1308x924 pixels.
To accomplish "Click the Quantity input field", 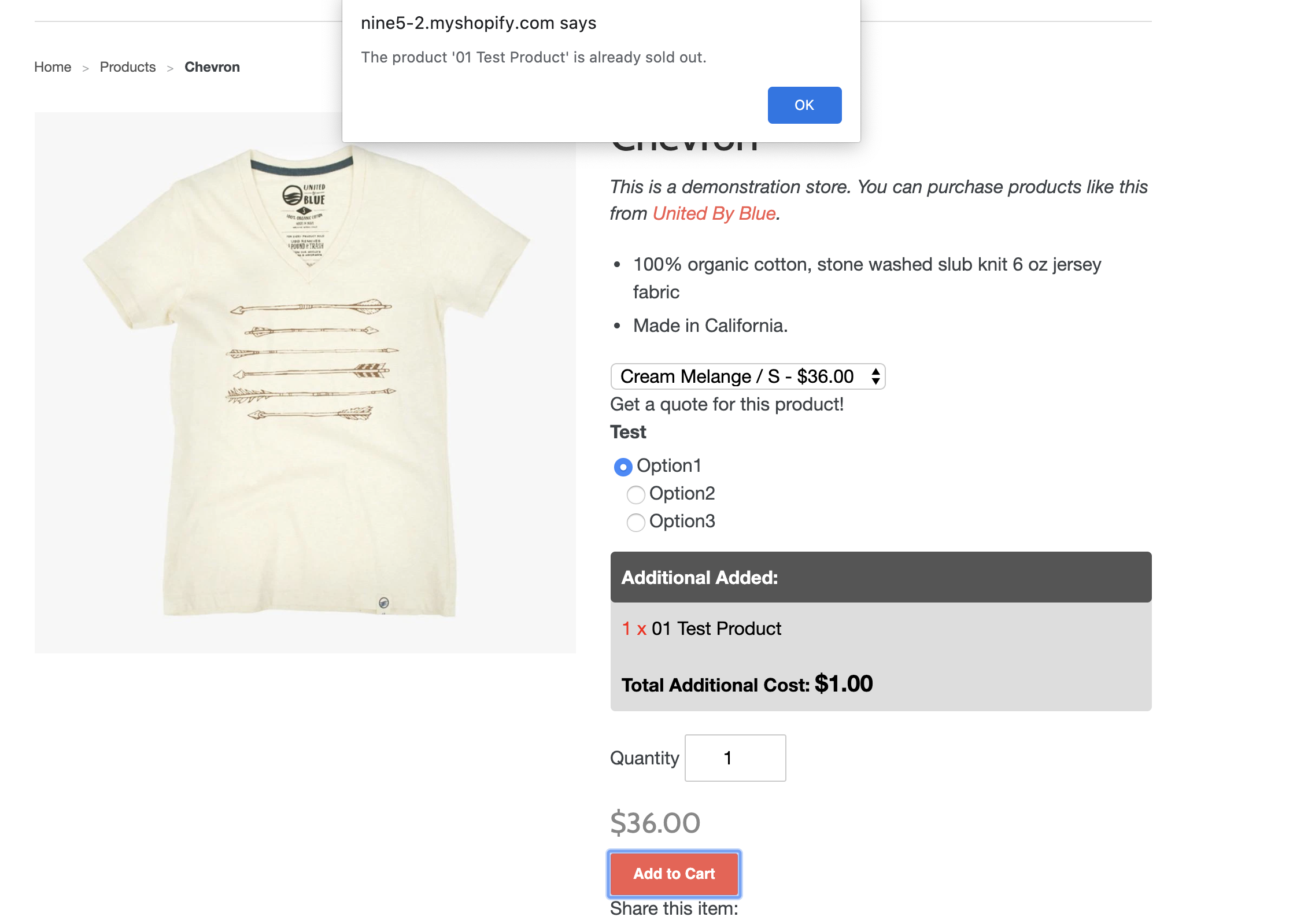I will click(735, 757).
